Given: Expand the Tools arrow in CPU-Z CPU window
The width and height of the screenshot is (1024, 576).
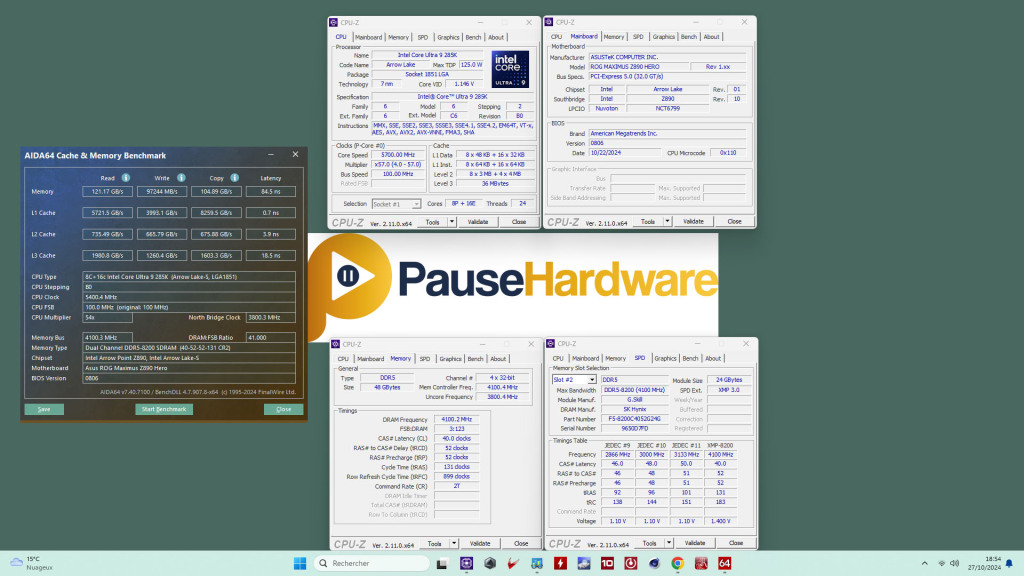Looking at the screenshot, I should coord(451,222).
